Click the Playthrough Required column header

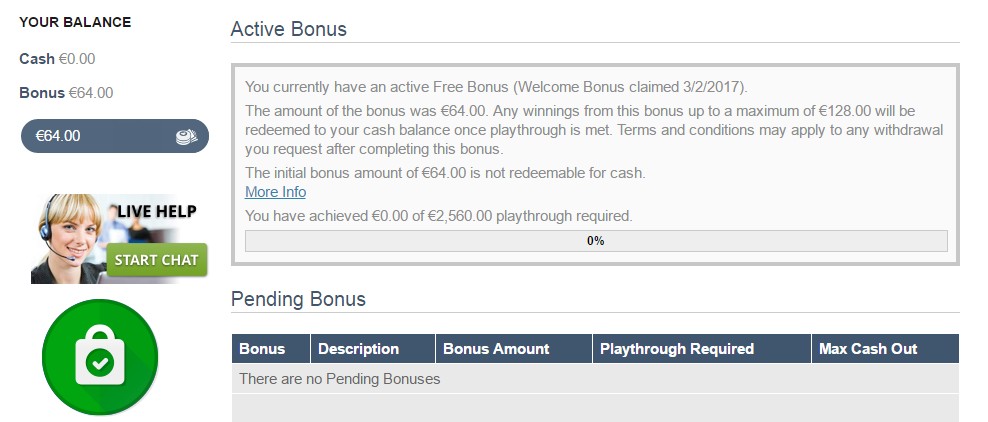coord(676,349)
